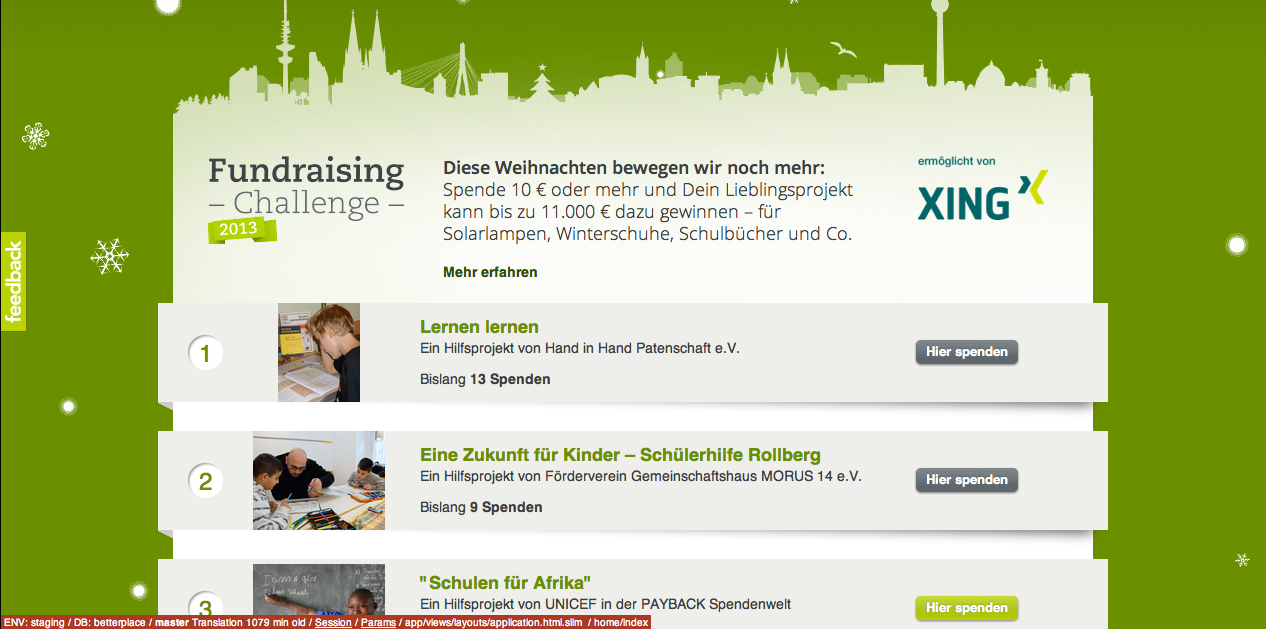Click the 2013 green ribbon badge
The width and height of the screenshot is (1266, 629).
241,230
